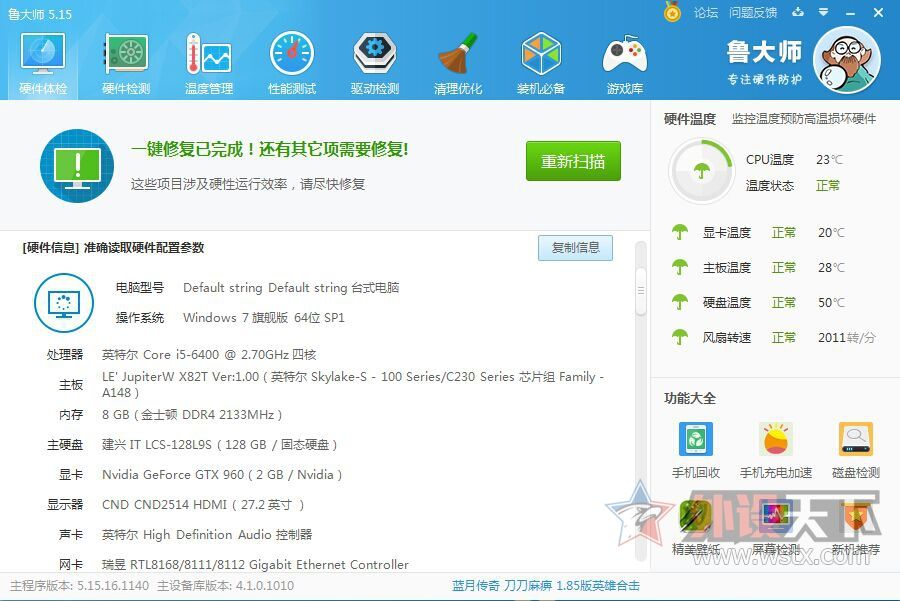
Task: Click the CPU temperature gauge dial
Action: click(700, 170)
